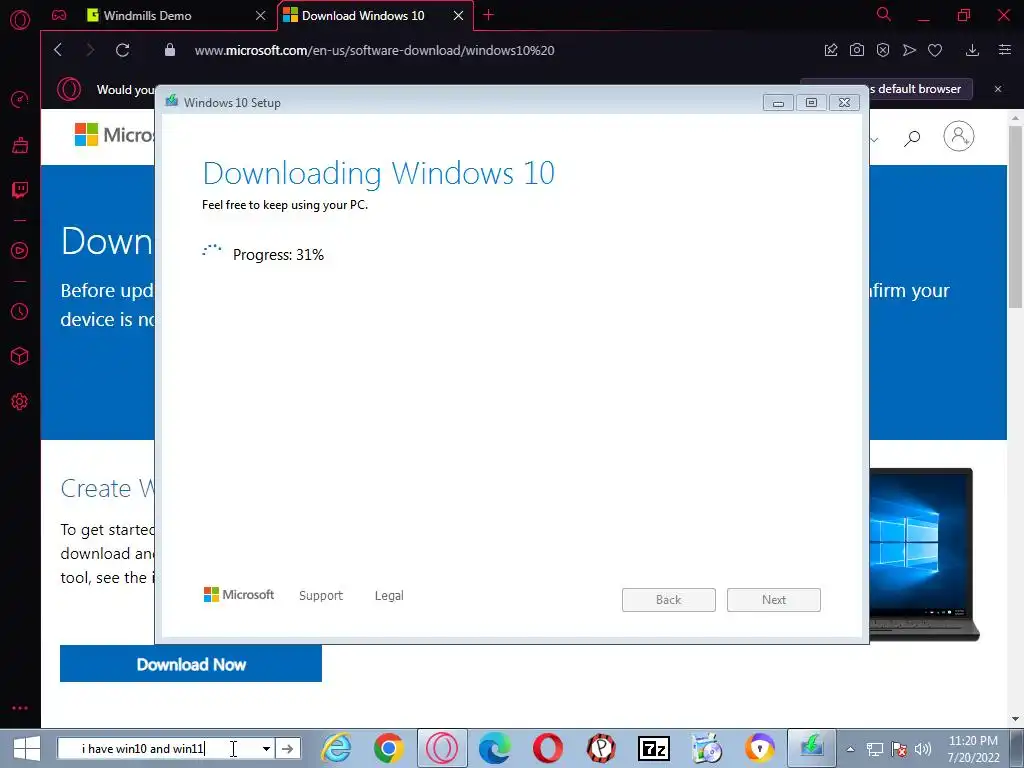Image resolution: width=1024 pixels, height=768 pixels.
Task: Open ad blocker shield icon
Action: click(x=883, y=50)
